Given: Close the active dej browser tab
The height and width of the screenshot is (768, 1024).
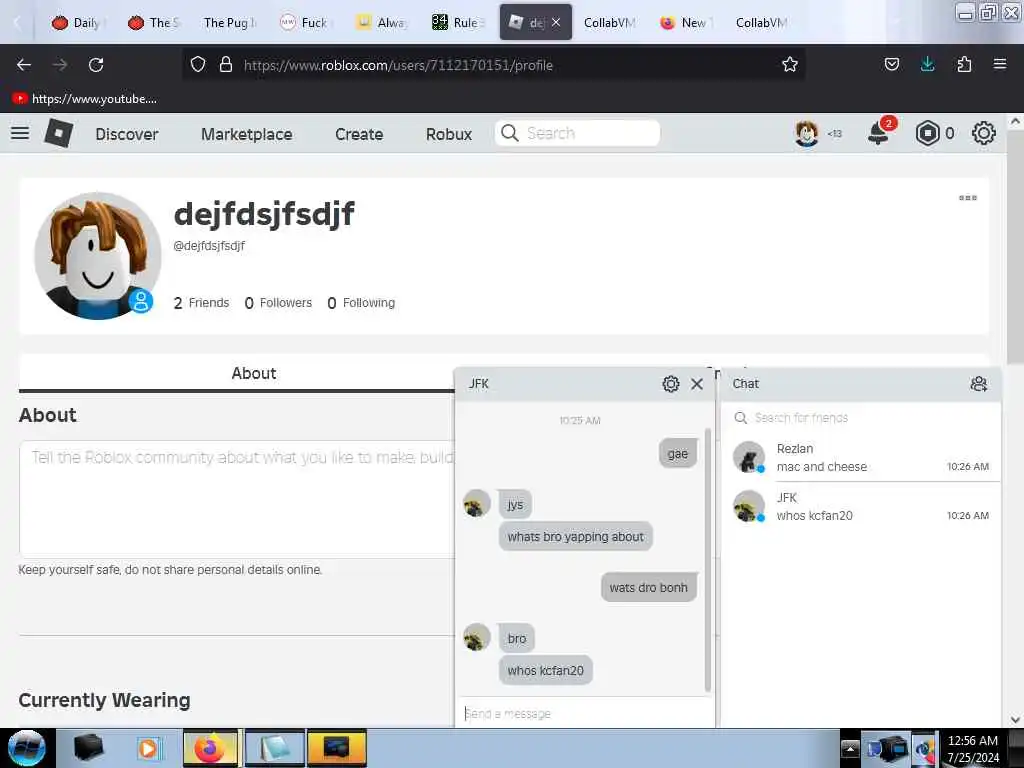Looking at the screenshot, I should 556,22.
